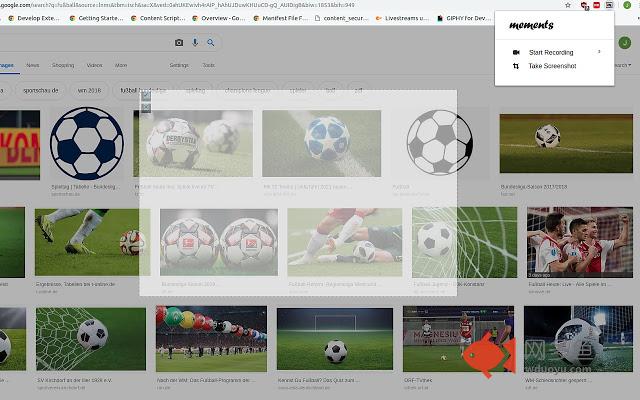640x400 pixels.
Task: Open the search Settings menu
Action: [x=179, y=65]
